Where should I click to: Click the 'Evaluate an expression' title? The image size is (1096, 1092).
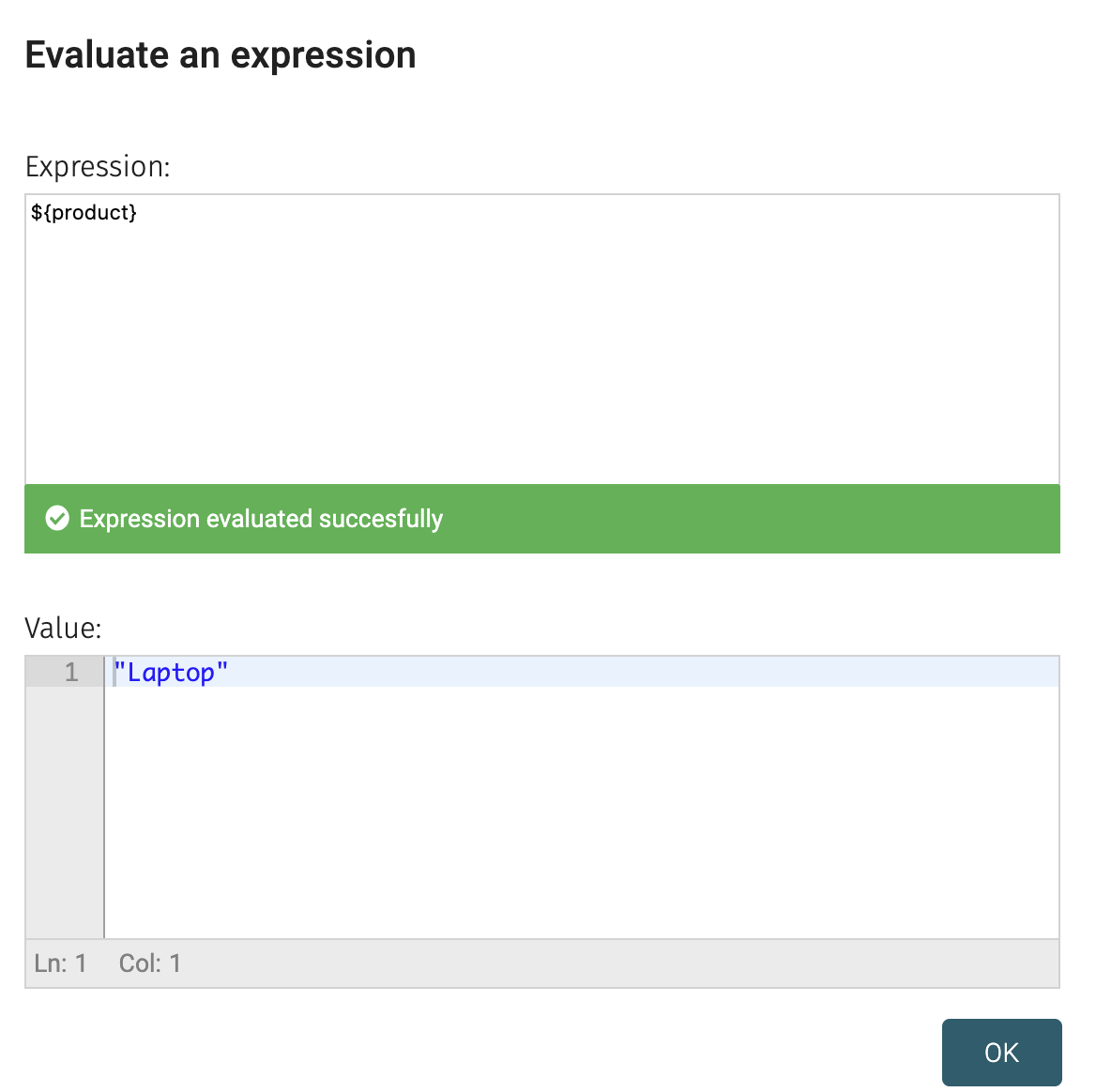220,54
